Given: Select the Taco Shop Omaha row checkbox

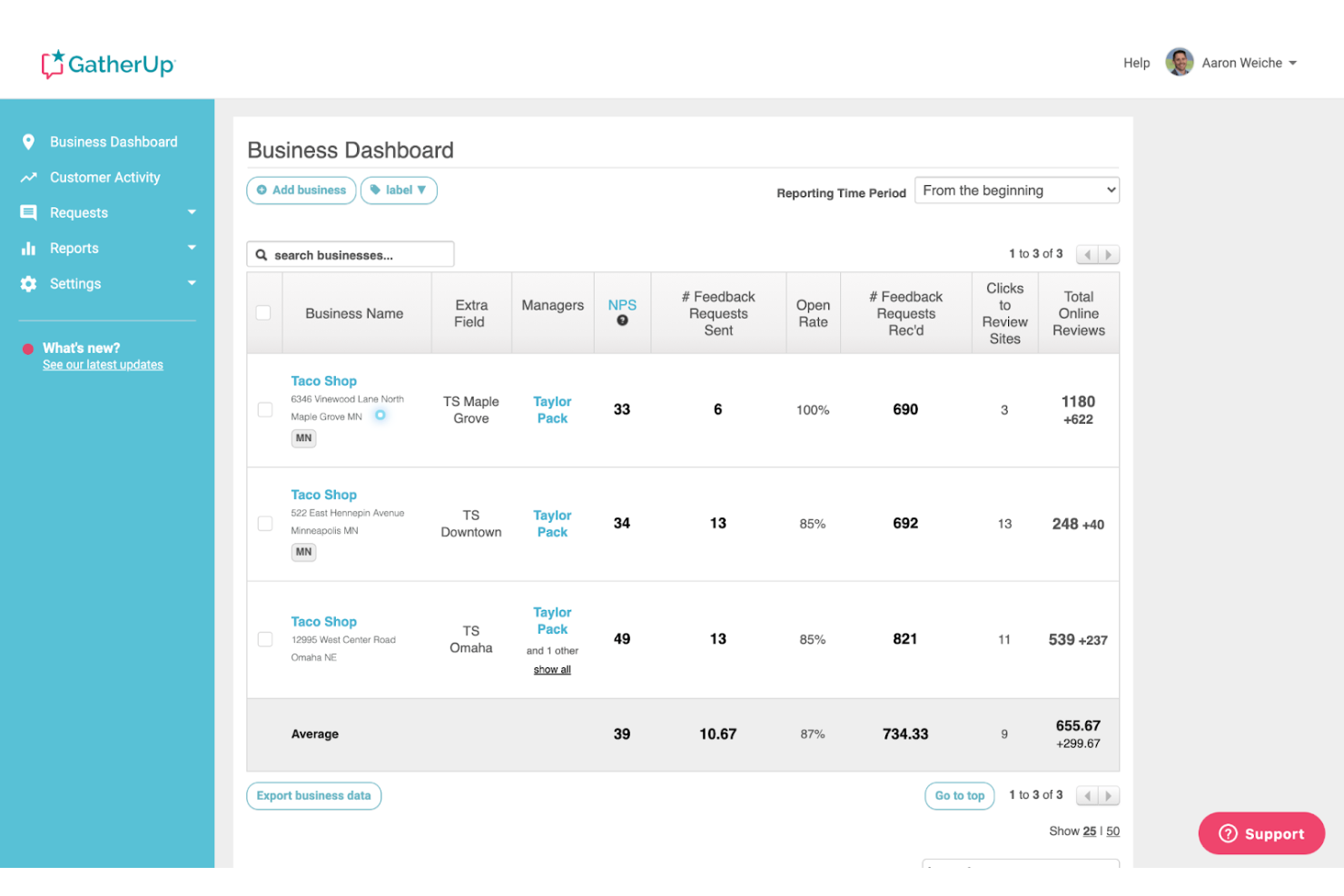Looking at the screenshot, I should pyautogui.click(x=265, y=639).
